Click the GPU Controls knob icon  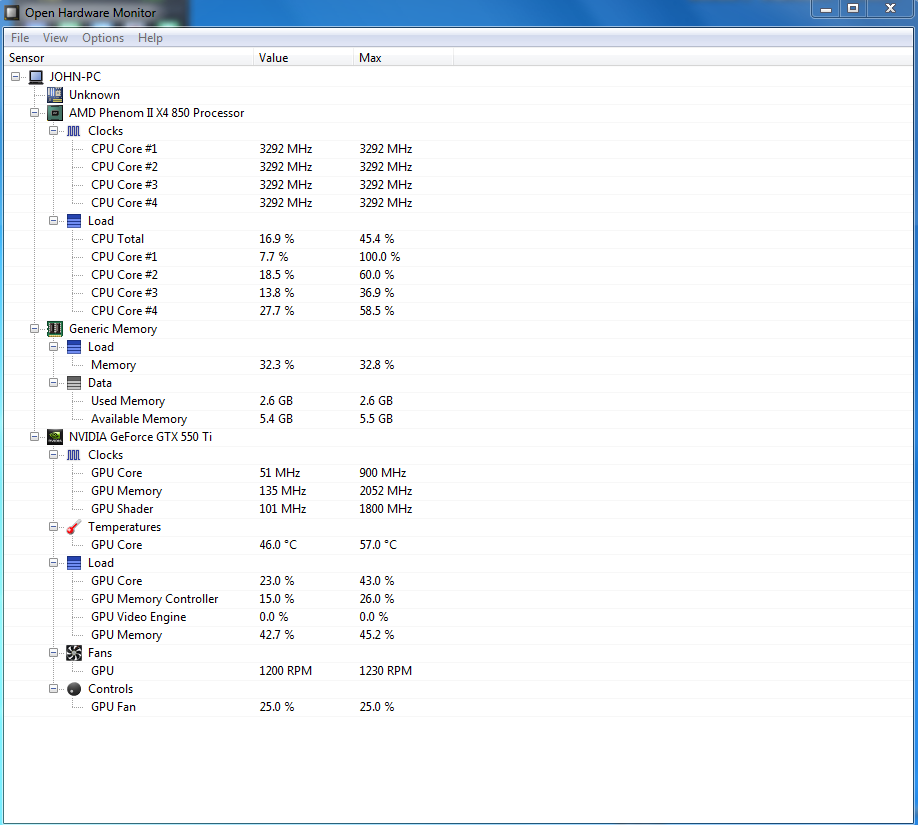[74, 689]
